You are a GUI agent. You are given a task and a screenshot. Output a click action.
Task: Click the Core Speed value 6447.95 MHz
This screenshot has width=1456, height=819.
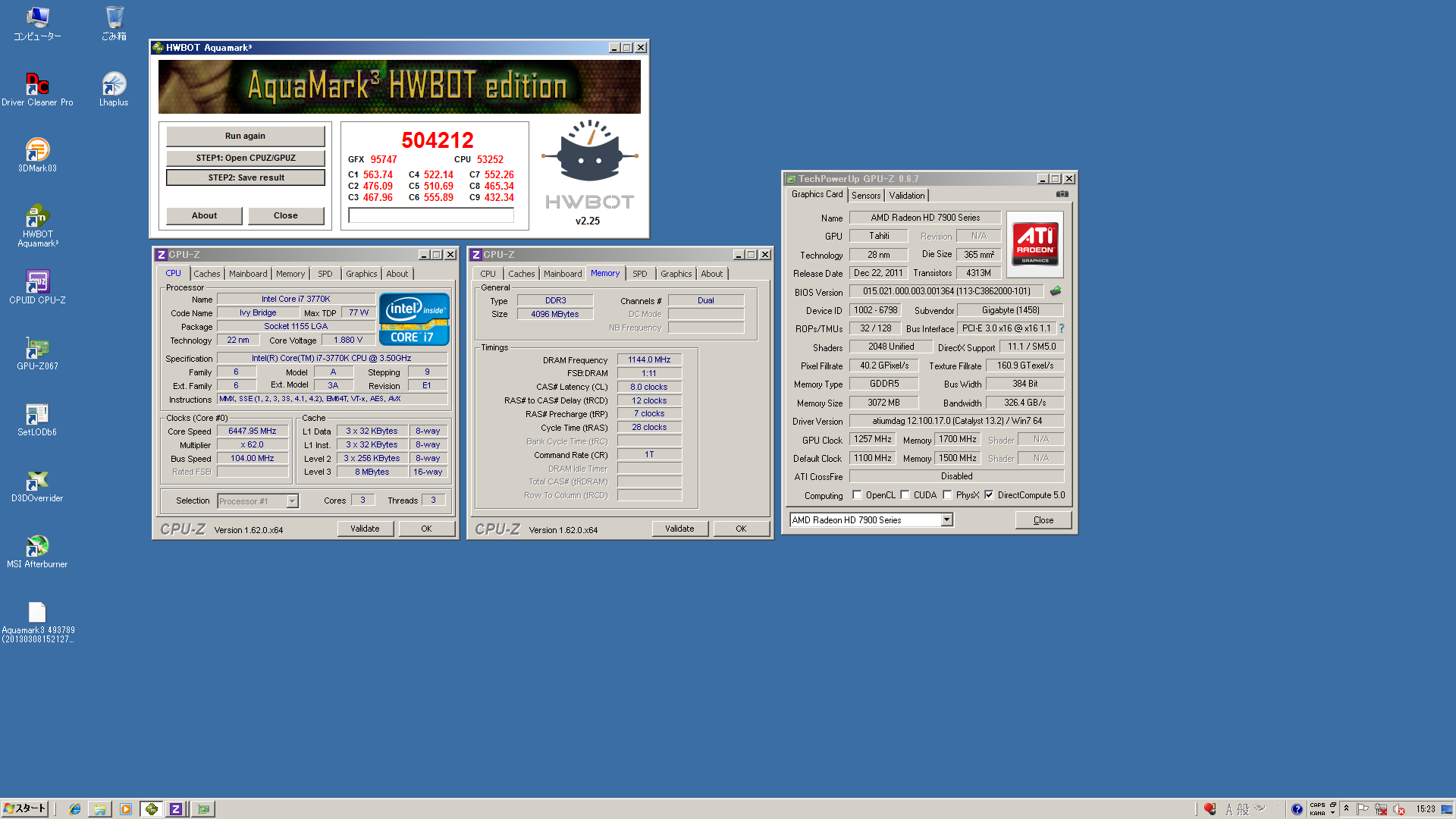click(x=253, y=431)
